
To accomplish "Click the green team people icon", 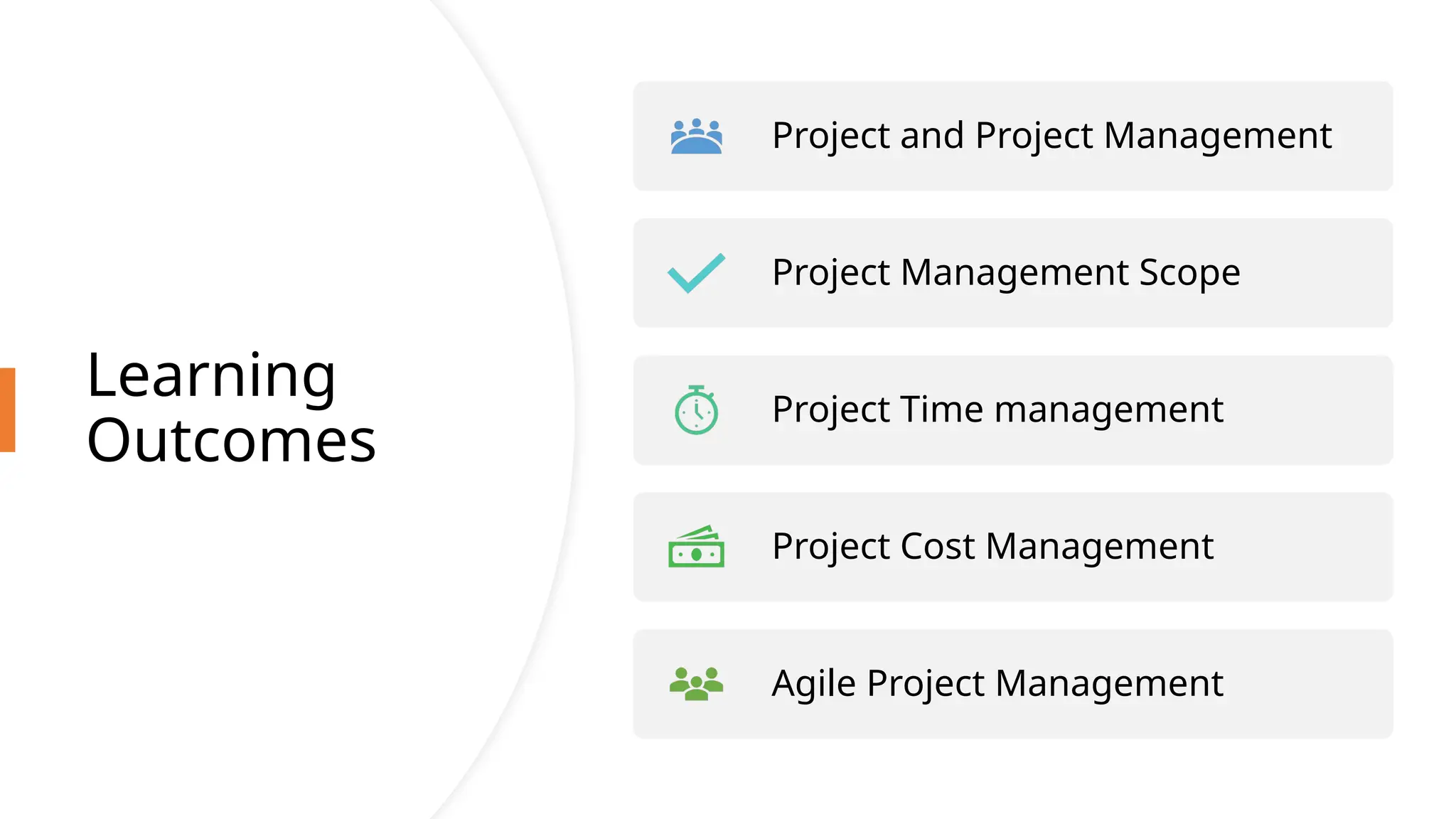I will point(696,683).
